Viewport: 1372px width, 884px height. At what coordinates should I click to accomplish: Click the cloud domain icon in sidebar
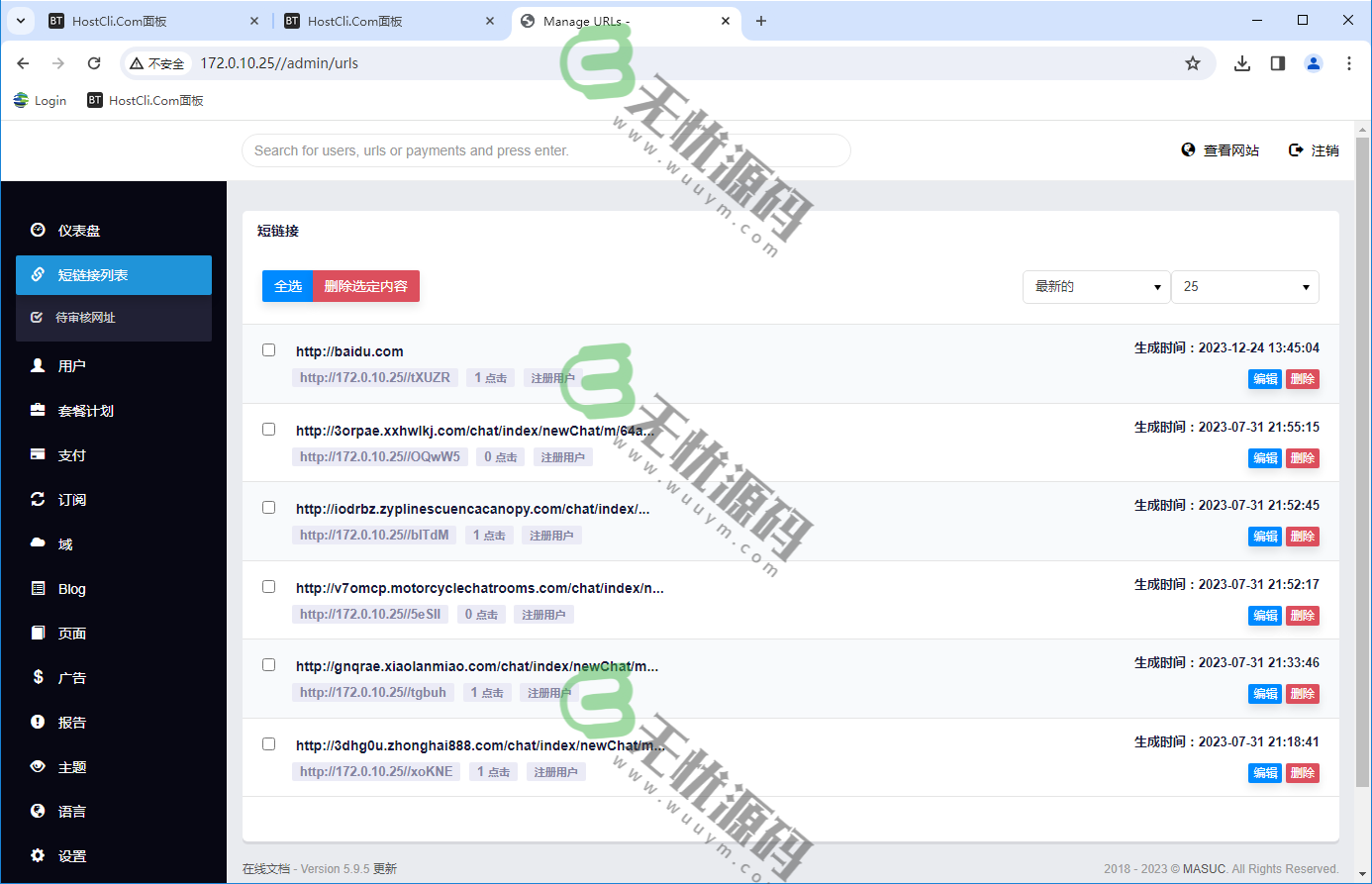click(x=38, y=543)
